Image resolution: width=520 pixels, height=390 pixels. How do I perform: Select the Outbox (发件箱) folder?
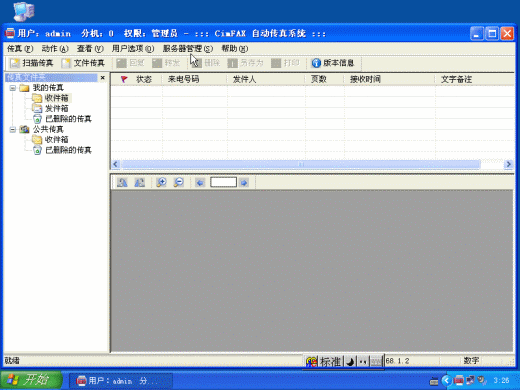click(x=56, y=108)
